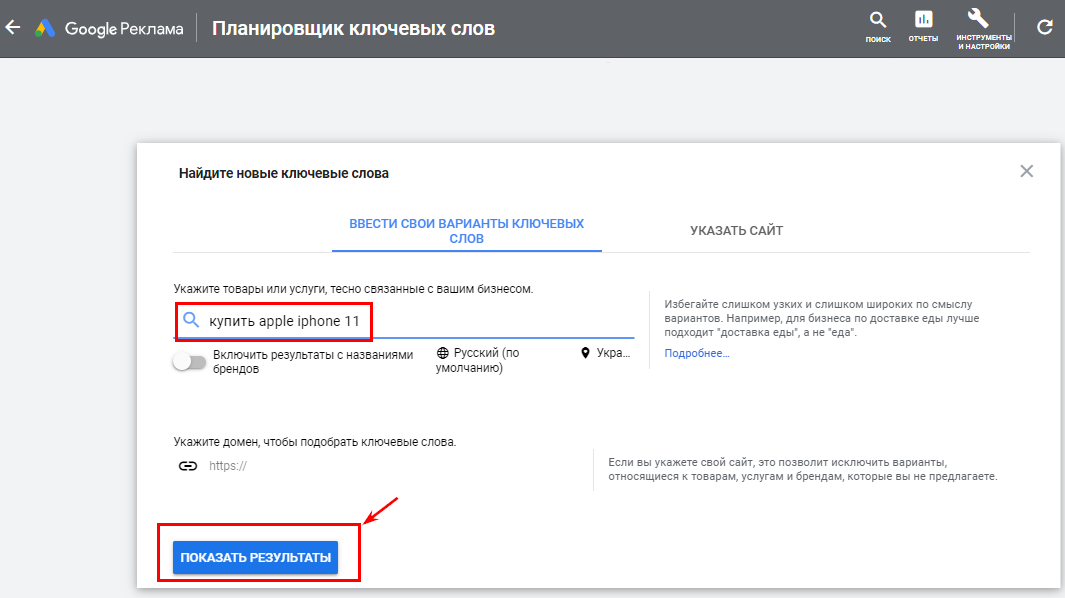Click the refresh icon in header
This screenshot has height=598, width=1065.
point(1045,28)
